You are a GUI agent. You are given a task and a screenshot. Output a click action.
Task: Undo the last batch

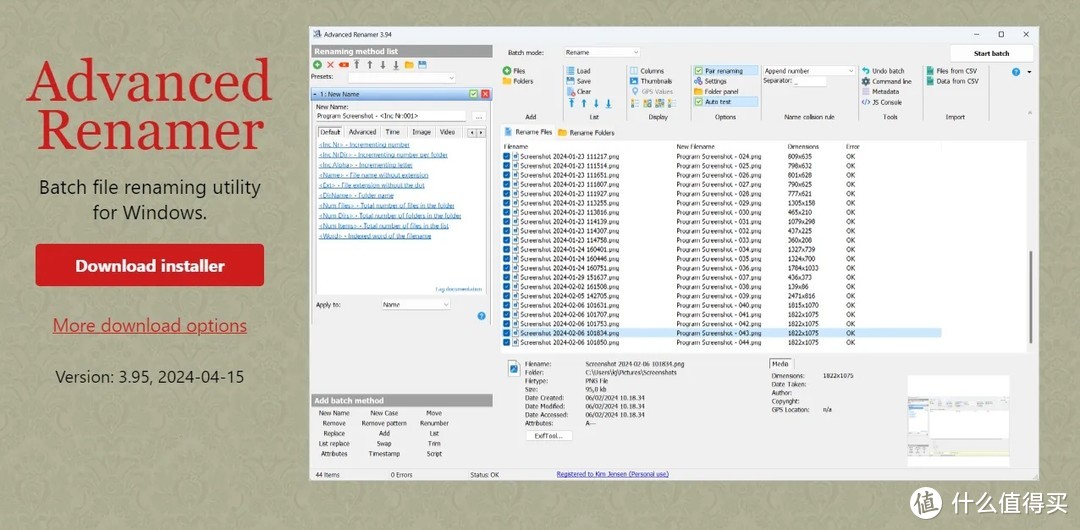(x=883, y=70)
